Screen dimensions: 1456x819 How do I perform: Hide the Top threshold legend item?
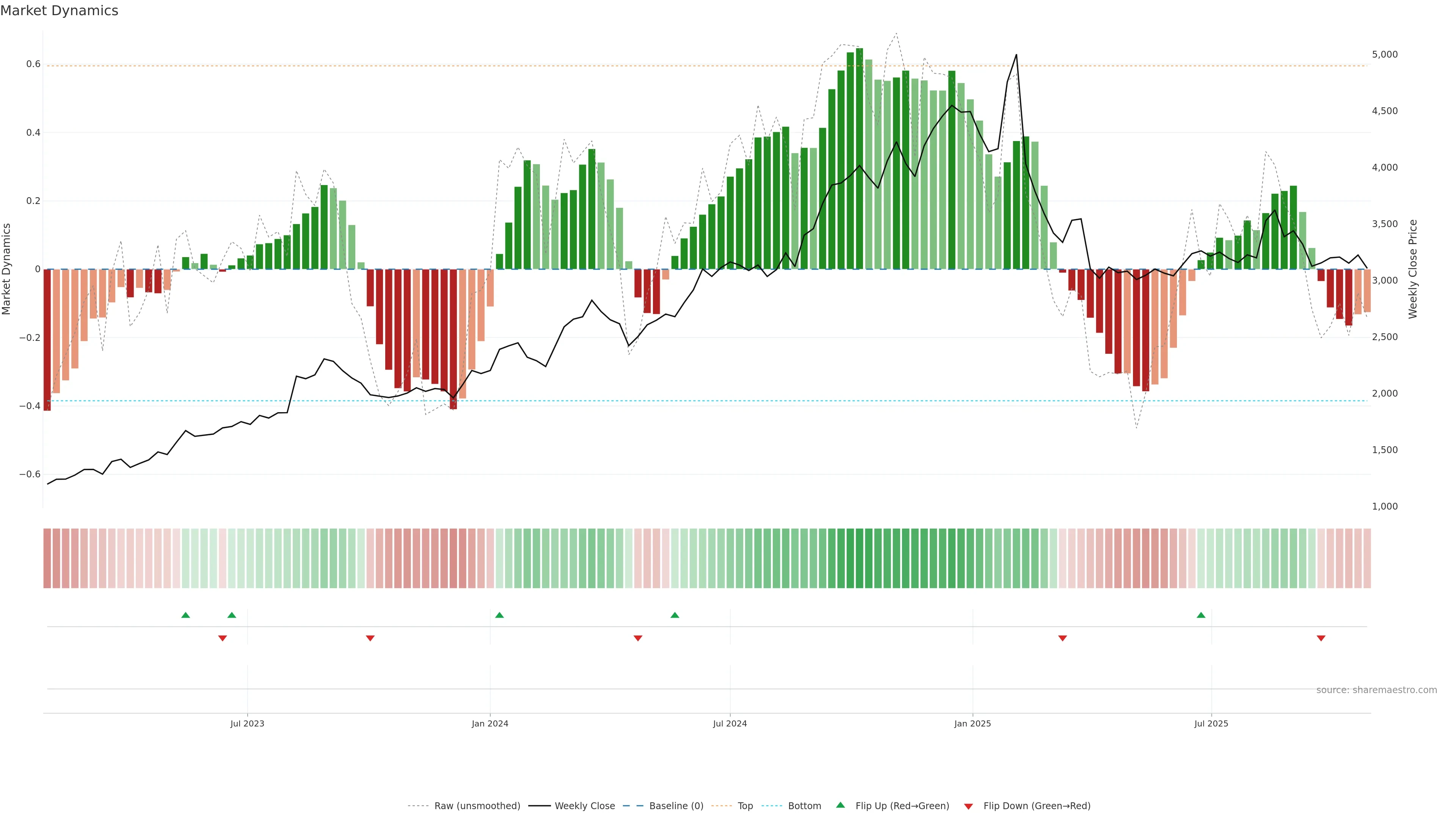point(745,806)
